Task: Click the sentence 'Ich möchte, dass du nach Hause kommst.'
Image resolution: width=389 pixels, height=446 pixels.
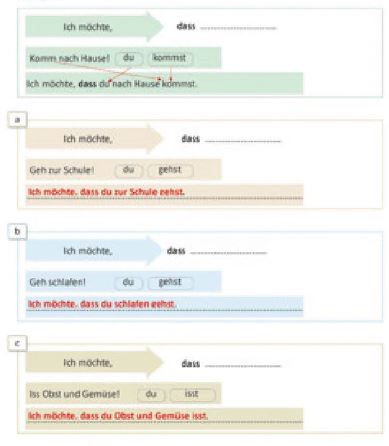Action: tap(112, 84)
